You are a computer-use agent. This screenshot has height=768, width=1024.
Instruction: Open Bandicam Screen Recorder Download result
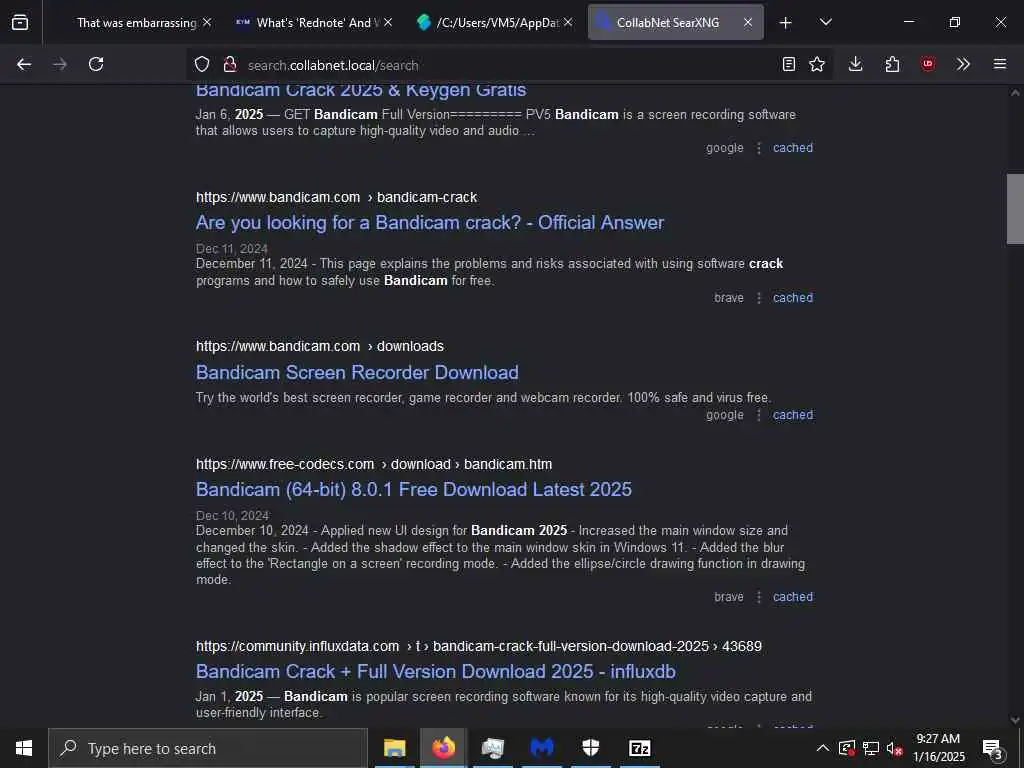(x=357, y=372)
